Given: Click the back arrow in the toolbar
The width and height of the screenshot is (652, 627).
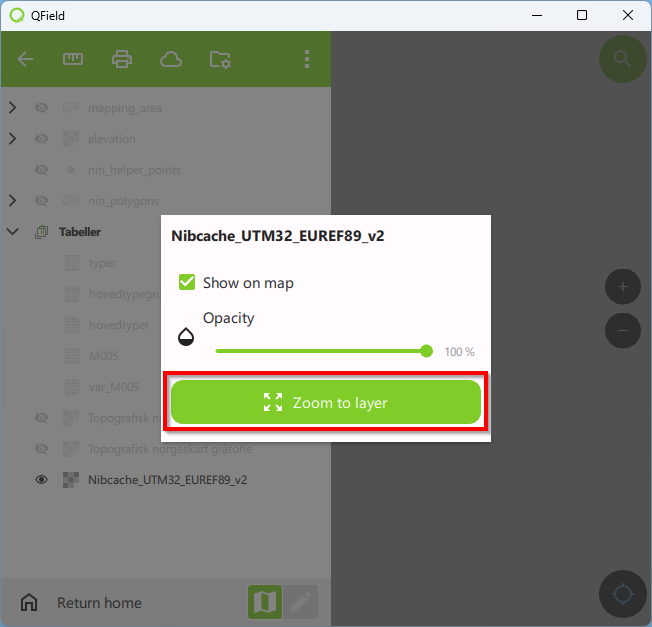Looking at the screenshot, I should pos(25,59).
